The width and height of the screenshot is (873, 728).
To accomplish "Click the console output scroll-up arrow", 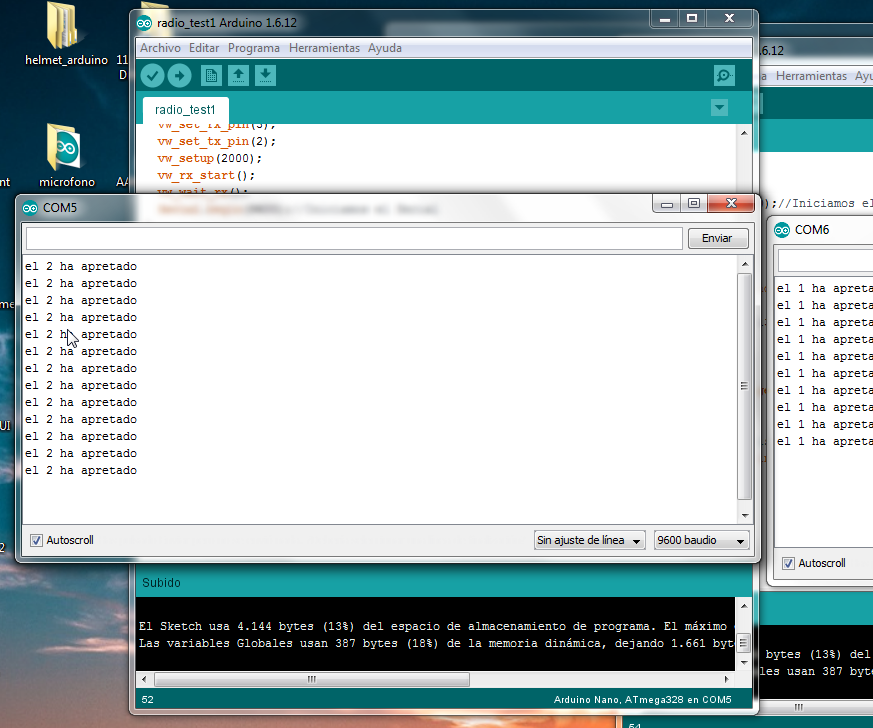I will coord(744,606).
